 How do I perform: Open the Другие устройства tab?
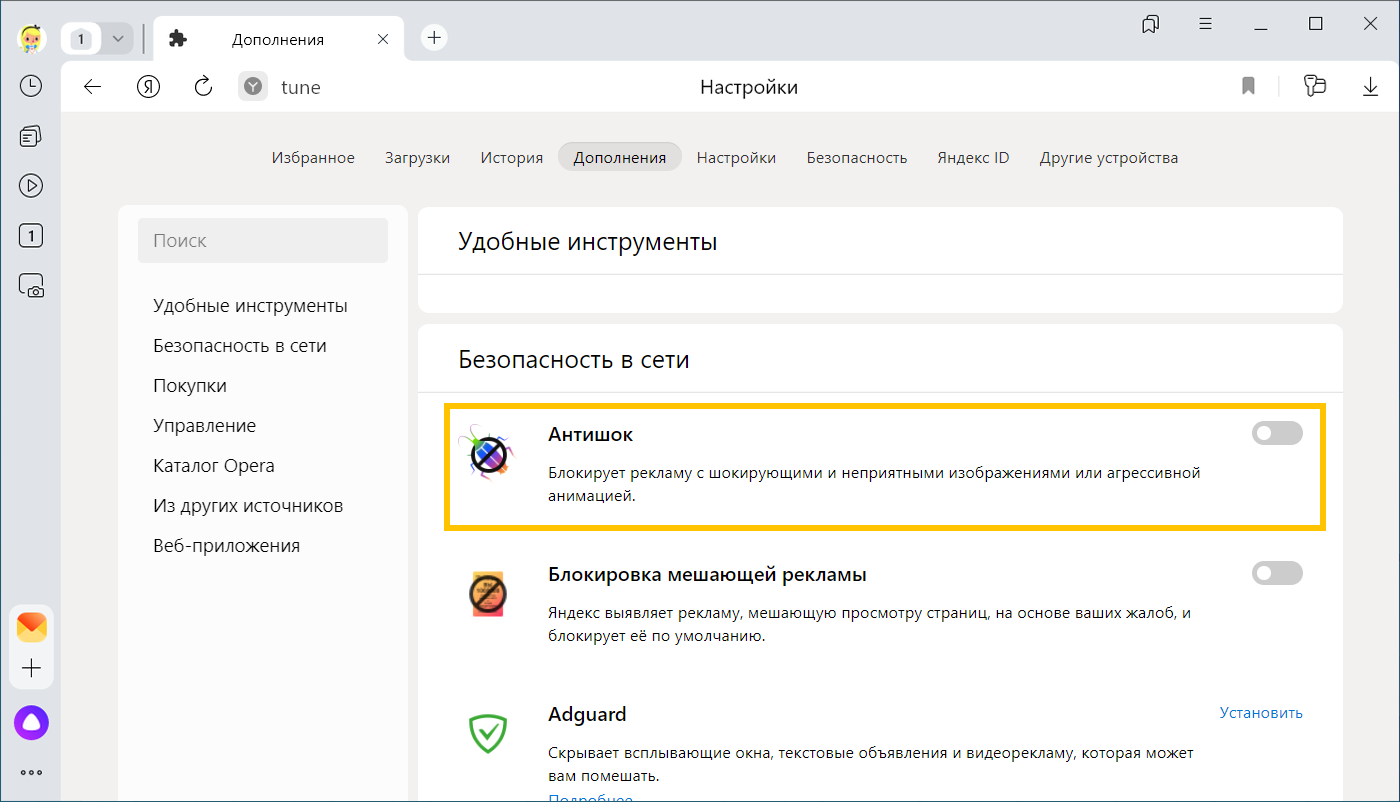pos(1109,157)
